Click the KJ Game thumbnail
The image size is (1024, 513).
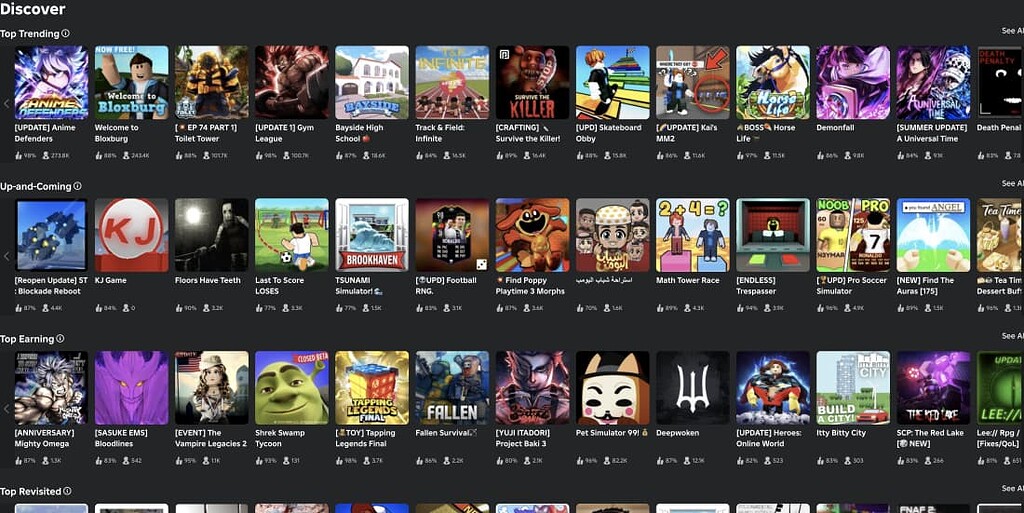pyautogui.click(x=131, y=235)
